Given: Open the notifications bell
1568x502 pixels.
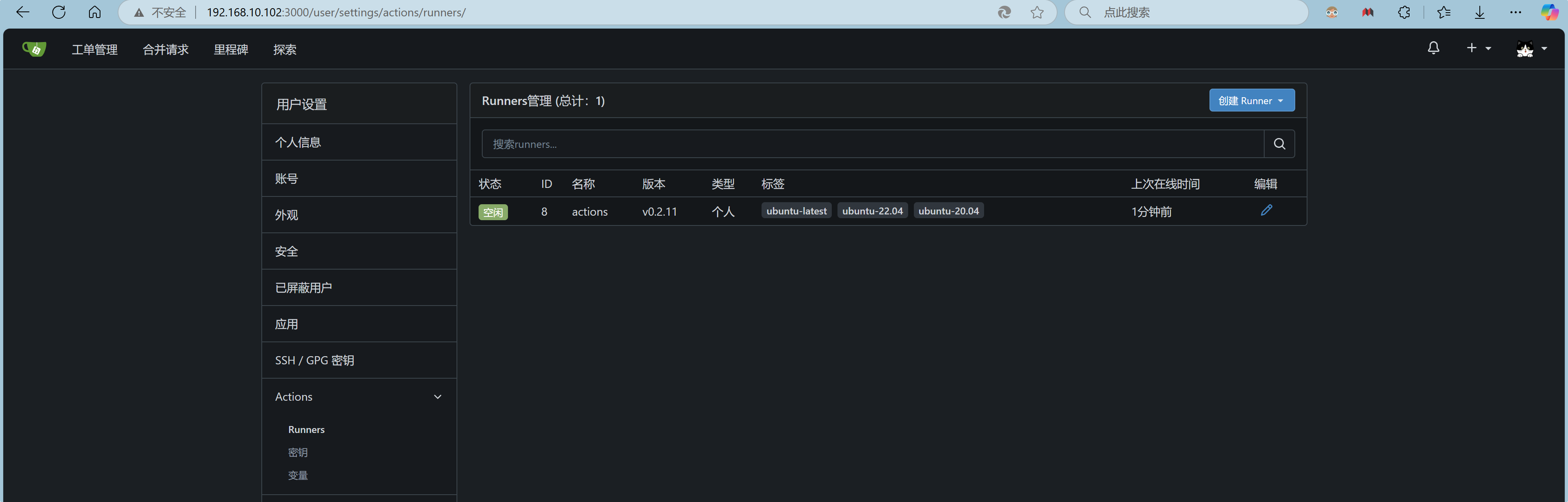Looking at the screenshot, I should click(x=1434, y=48).
